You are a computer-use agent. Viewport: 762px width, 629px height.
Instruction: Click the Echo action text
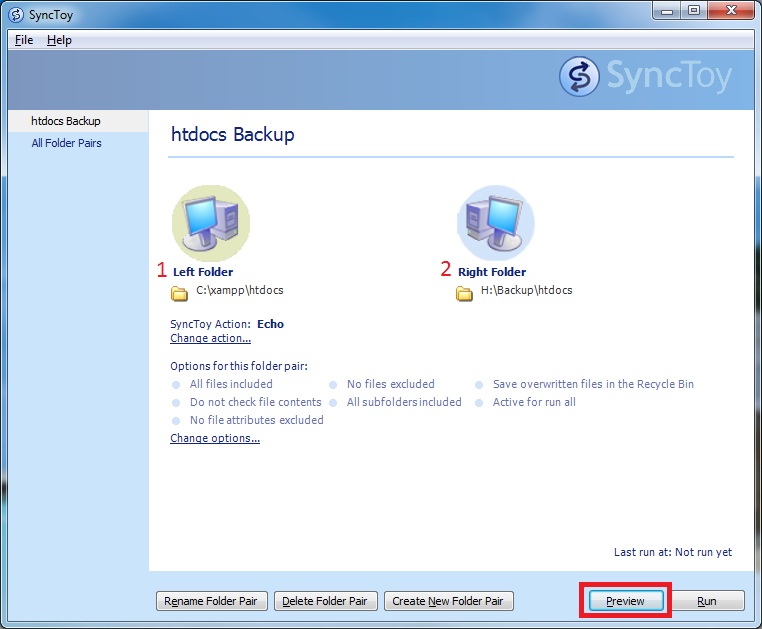point(271,324)
